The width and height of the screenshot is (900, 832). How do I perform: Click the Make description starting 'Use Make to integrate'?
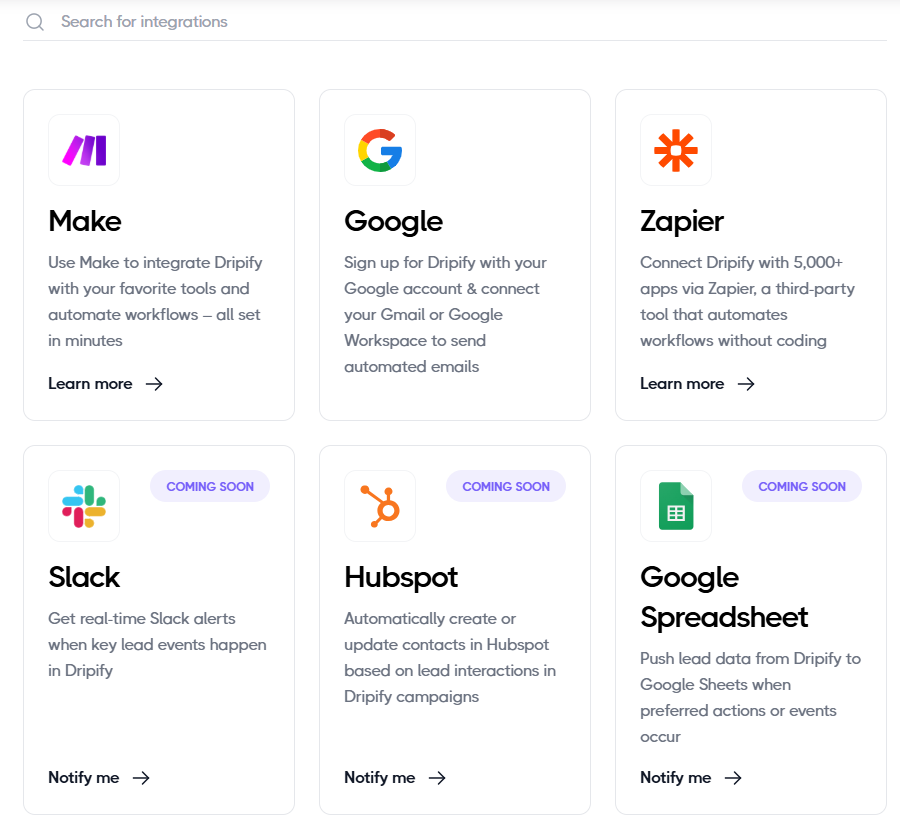pos(155,302)
